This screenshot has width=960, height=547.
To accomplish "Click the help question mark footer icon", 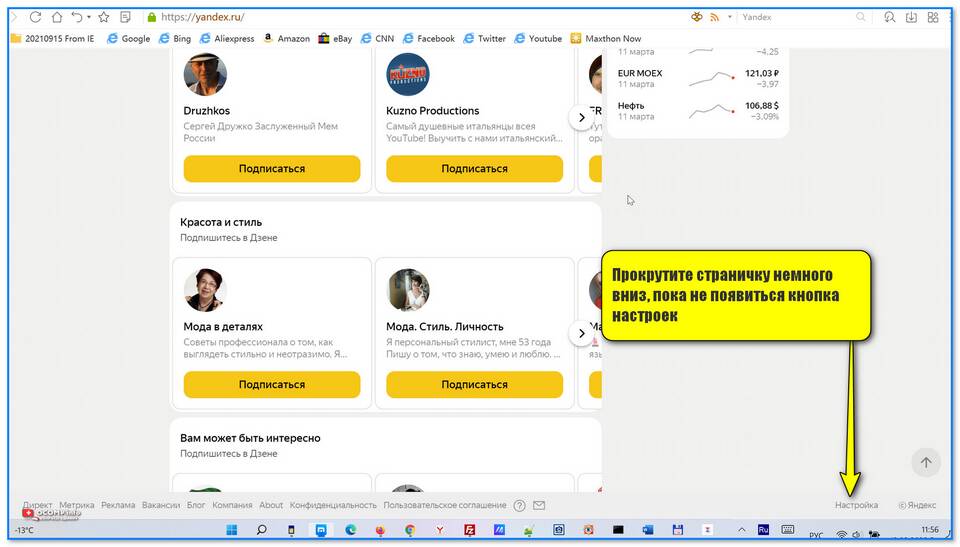I will (519, 506).
